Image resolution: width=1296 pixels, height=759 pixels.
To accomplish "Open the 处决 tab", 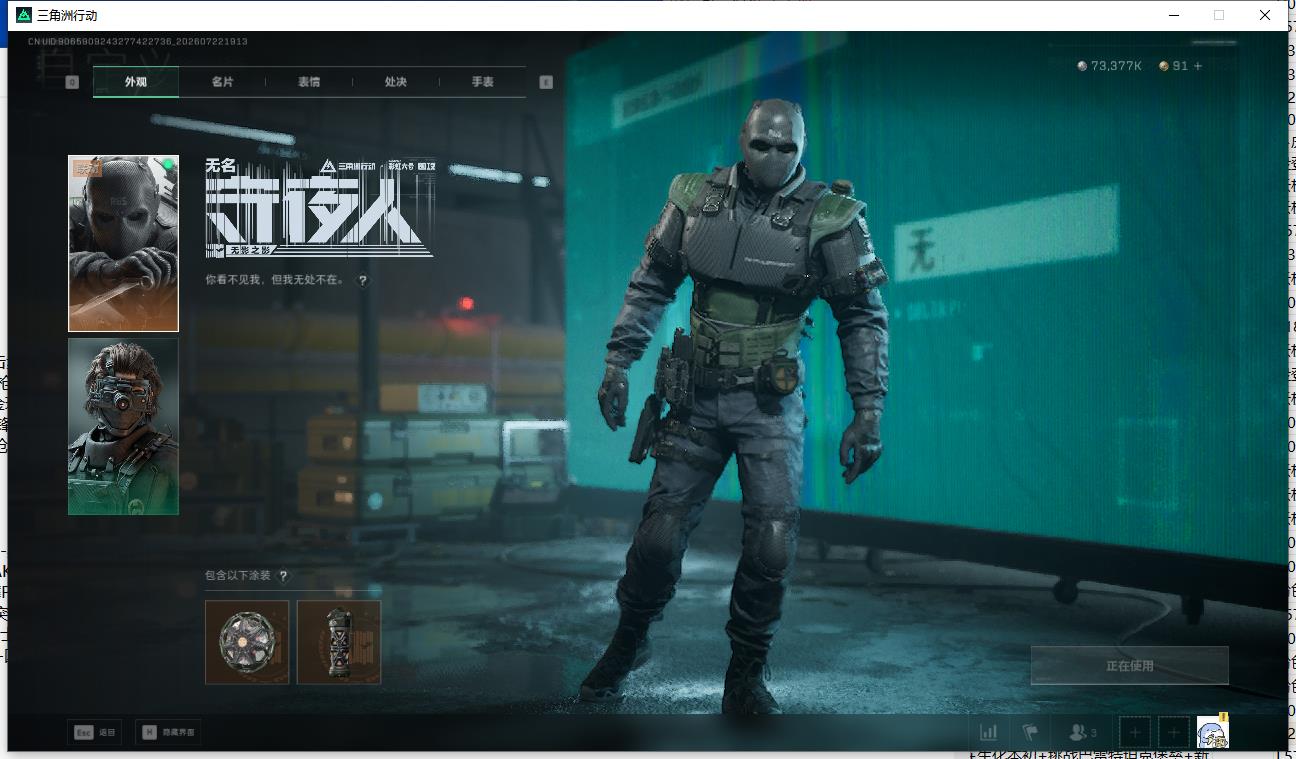I will (x=396, y=82).
